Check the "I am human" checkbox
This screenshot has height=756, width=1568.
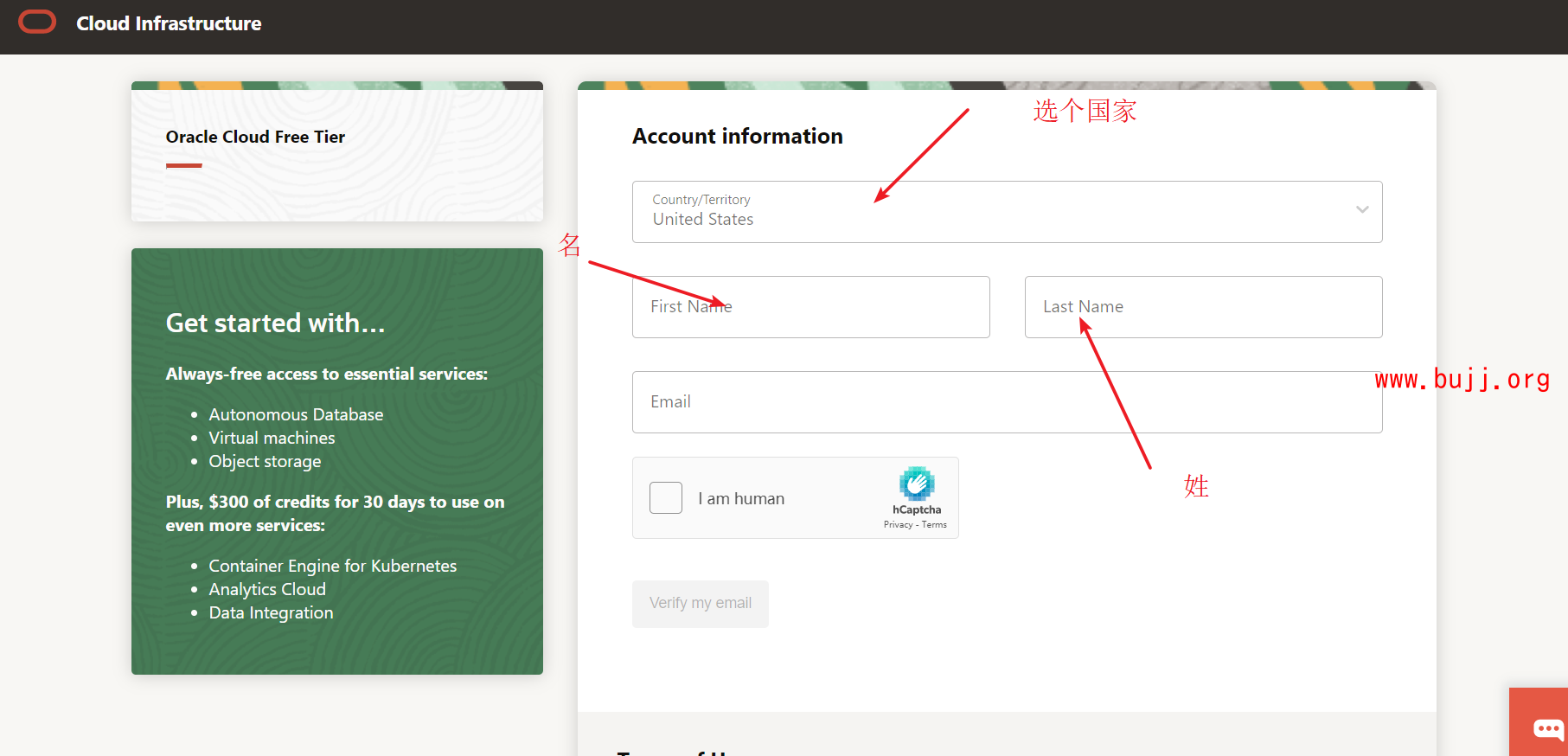coord(666,498)
